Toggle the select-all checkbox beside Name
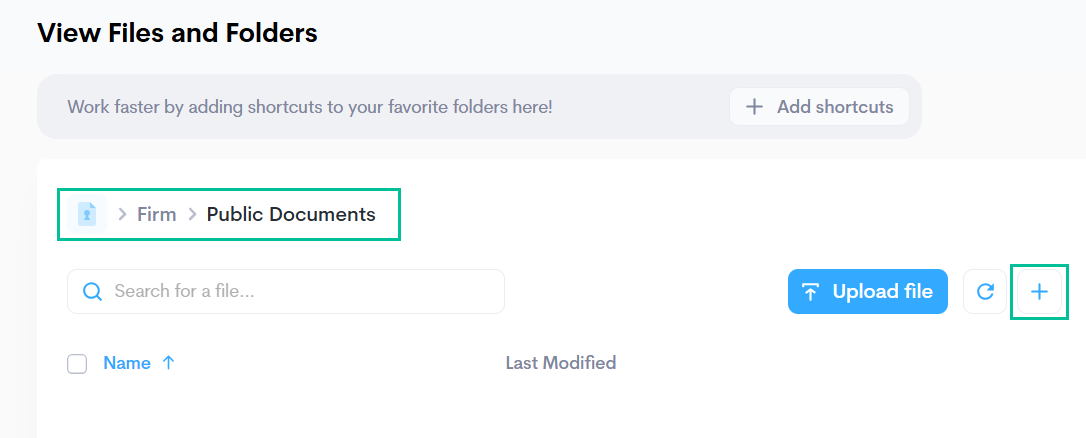This screenshot has height=438, width=1086. pos(77,364)
